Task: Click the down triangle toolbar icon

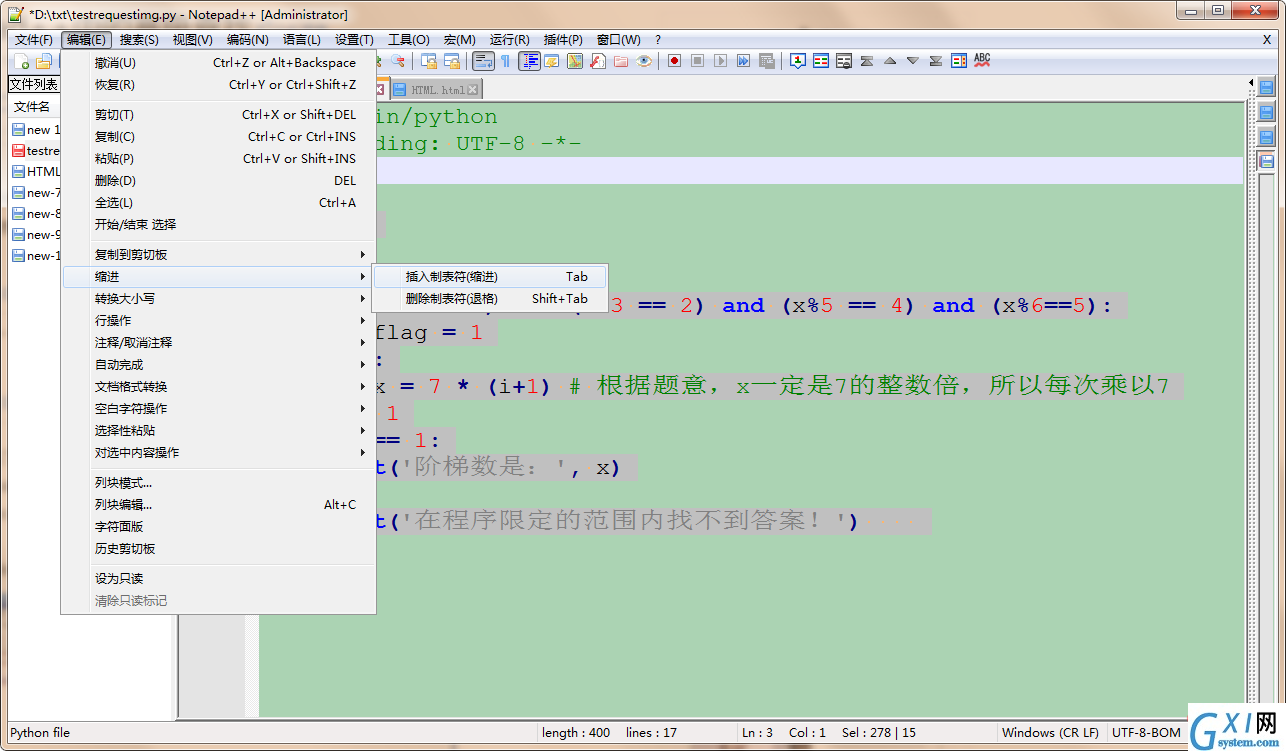Action: (913, 61)
